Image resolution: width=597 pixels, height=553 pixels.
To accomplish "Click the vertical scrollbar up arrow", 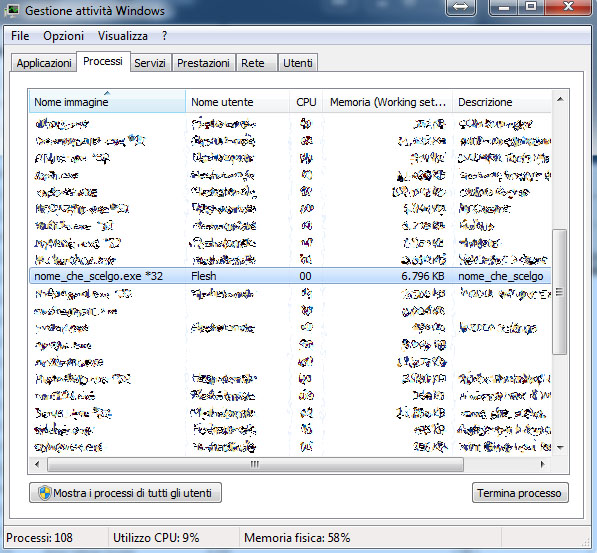I will point(560,100).
